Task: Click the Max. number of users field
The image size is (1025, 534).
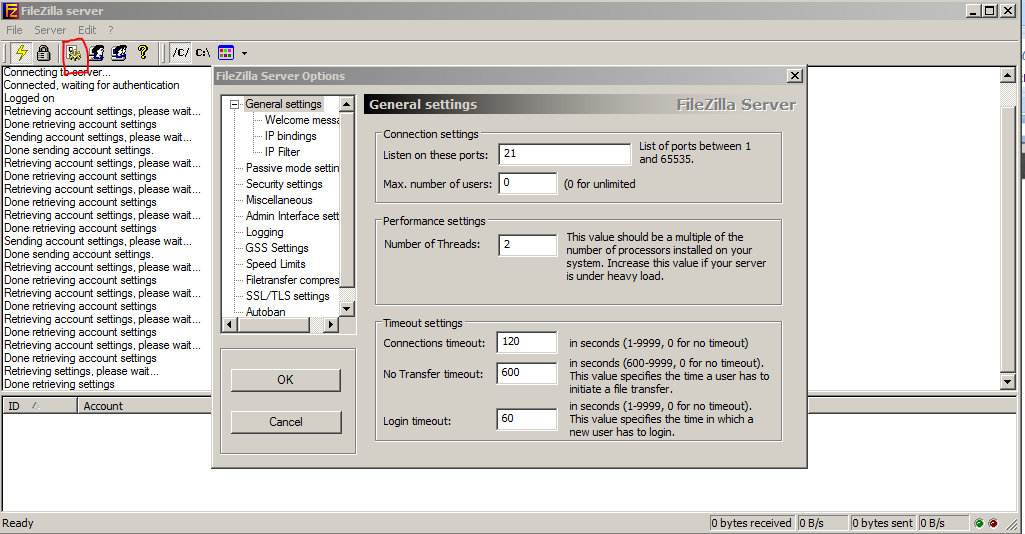Action: click(528, 183)
